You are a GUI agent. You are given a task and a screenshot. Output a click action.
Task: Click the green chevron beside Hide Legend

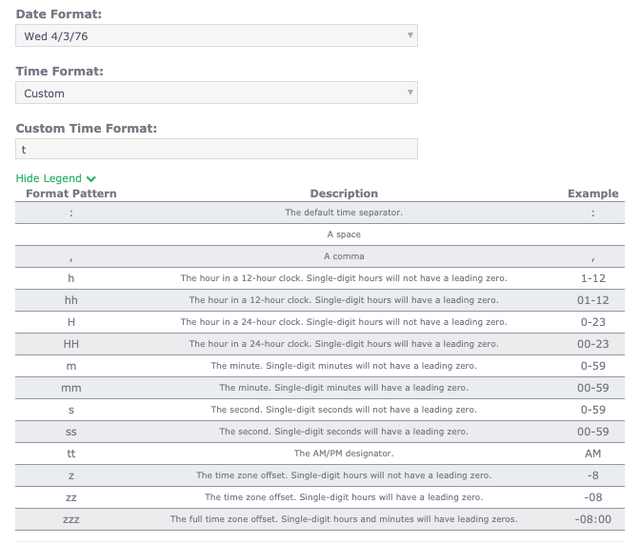91,179
